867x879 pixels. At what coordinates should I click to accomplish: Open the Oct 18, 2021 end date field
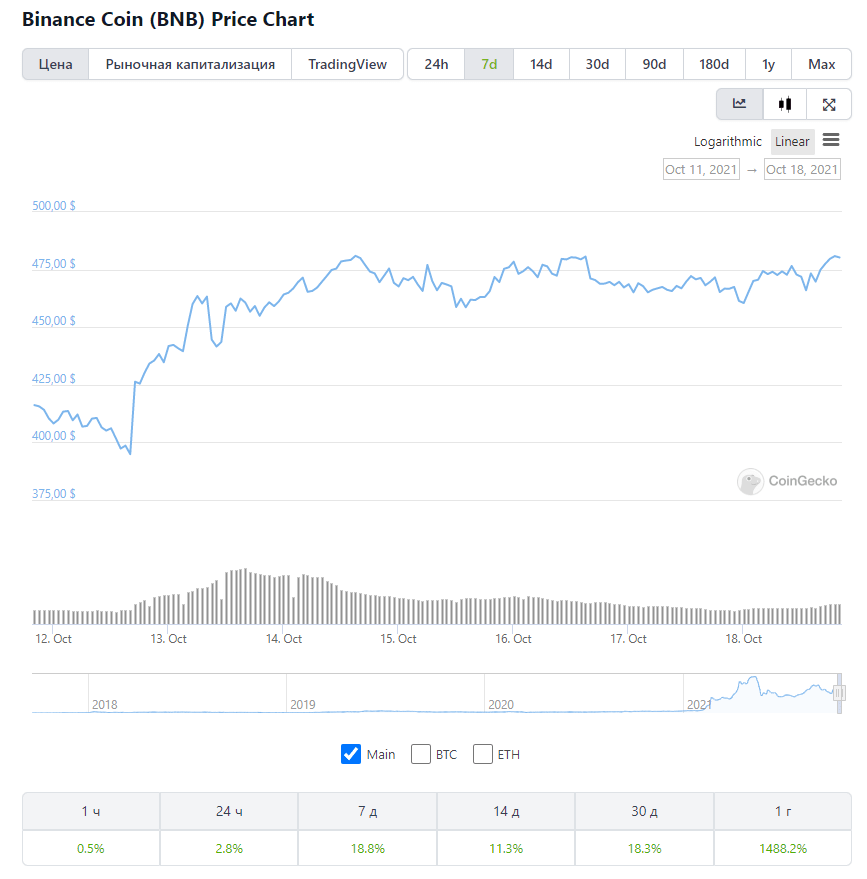[802, 169]
